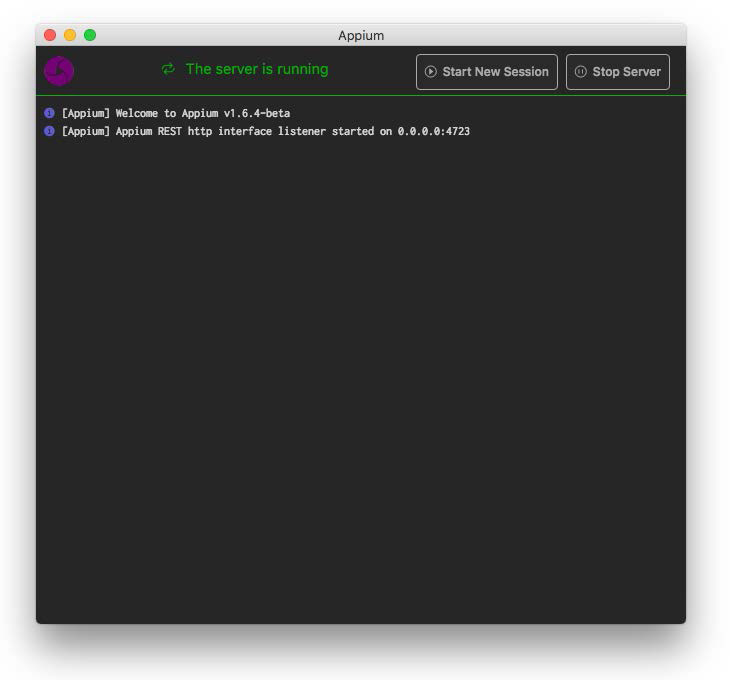
Task: Start a new session
Action: pyautogui.click(x=486, y=72)
